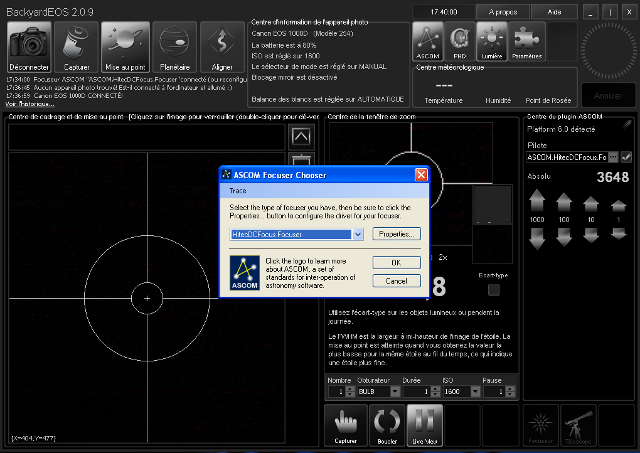
Task: Open the Obturateur BULB dropdown
Action: click(x=395, y=392)
